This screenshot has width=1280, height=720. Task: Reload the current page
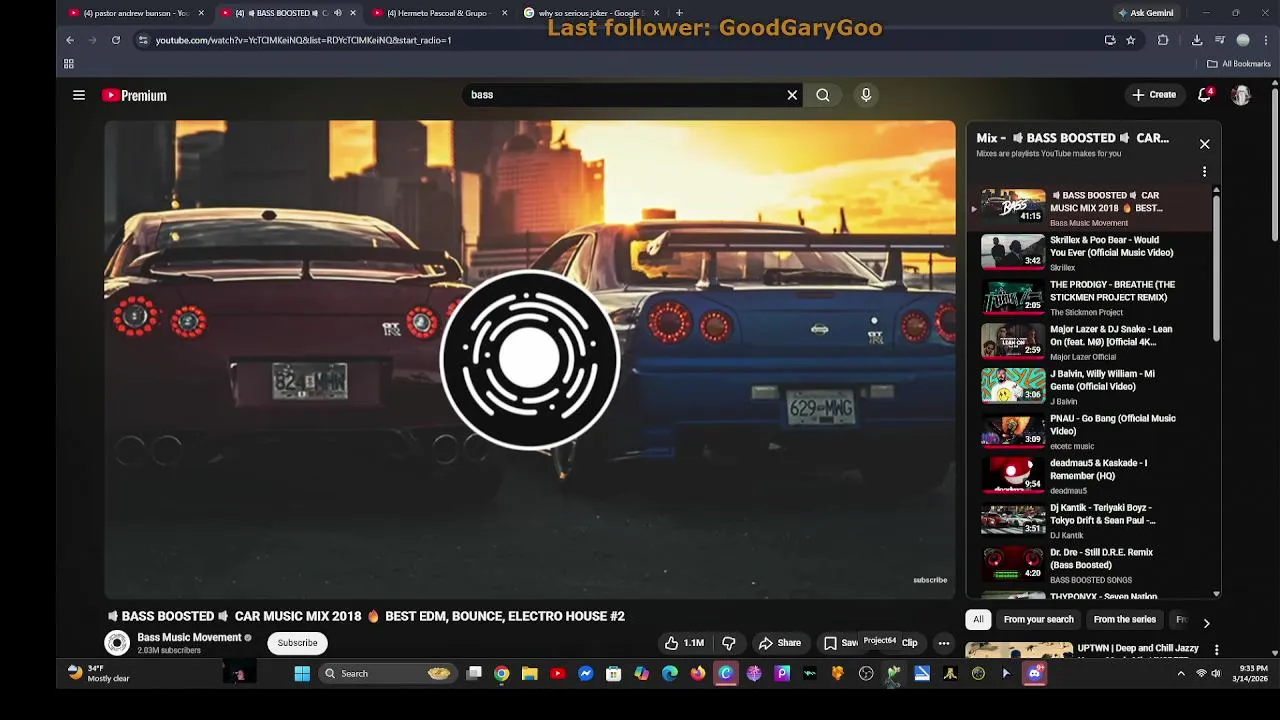pyautogui.click(x=116, y=40)
